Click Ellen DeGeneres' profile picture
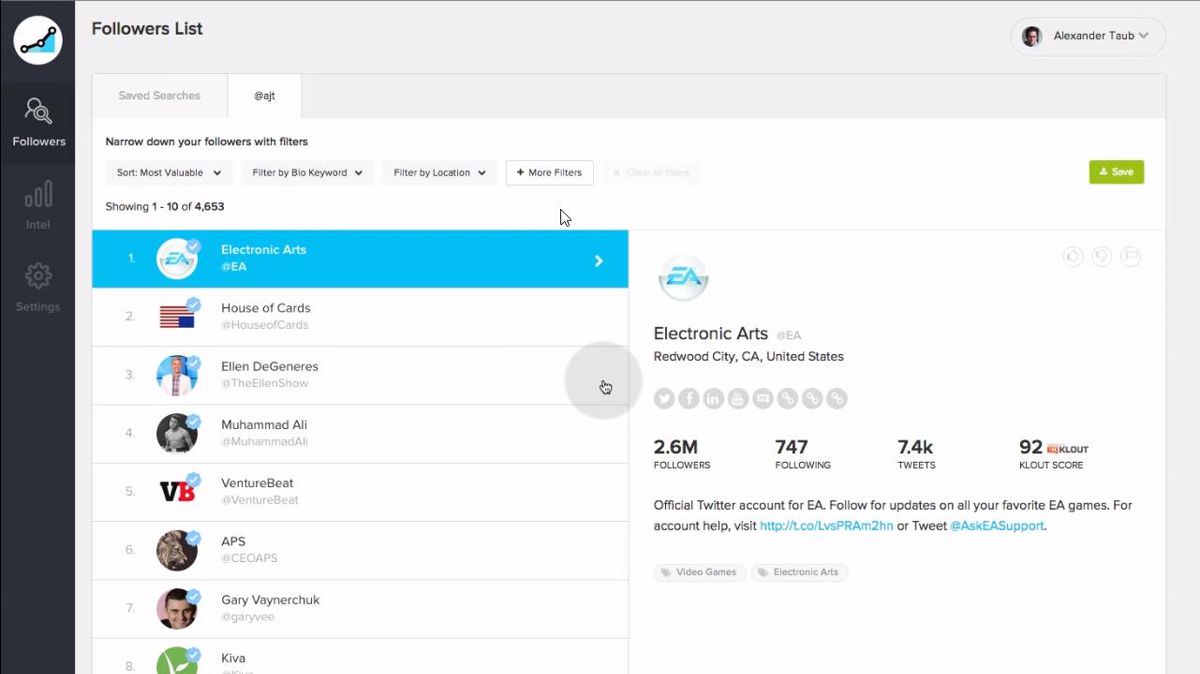The image size is (1200, 674). click(x=177, y=375)
